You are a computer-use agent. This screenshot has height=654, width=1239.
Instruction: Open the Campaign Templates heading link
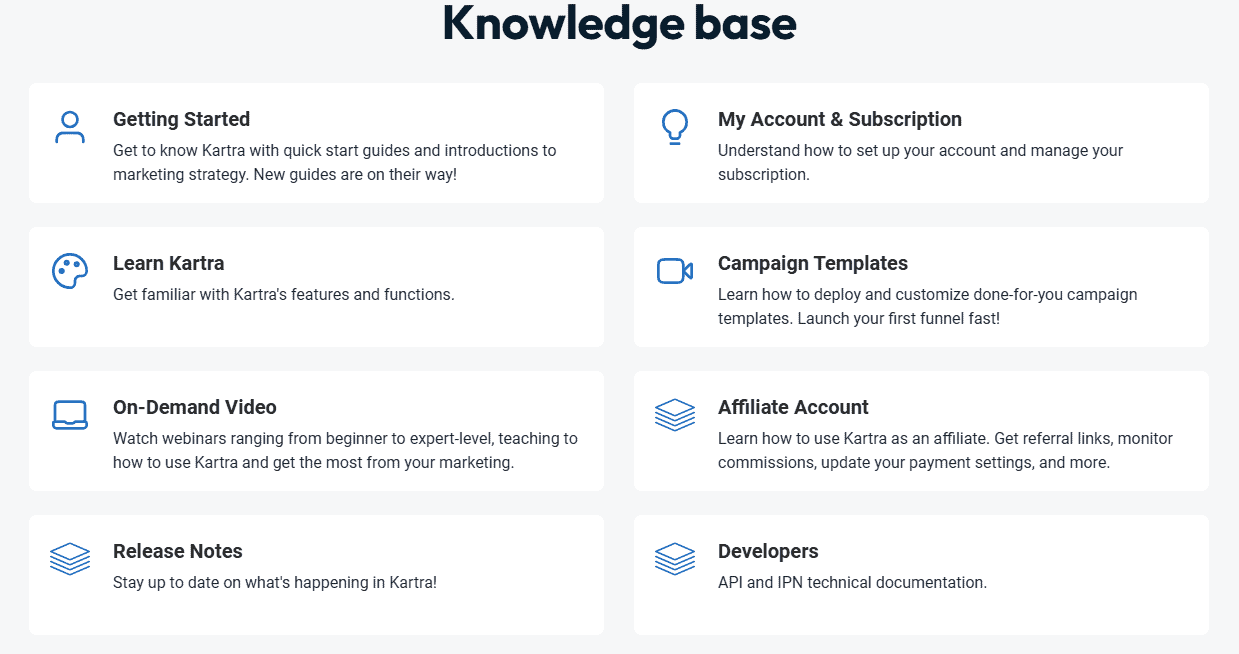tap(813, 263)
